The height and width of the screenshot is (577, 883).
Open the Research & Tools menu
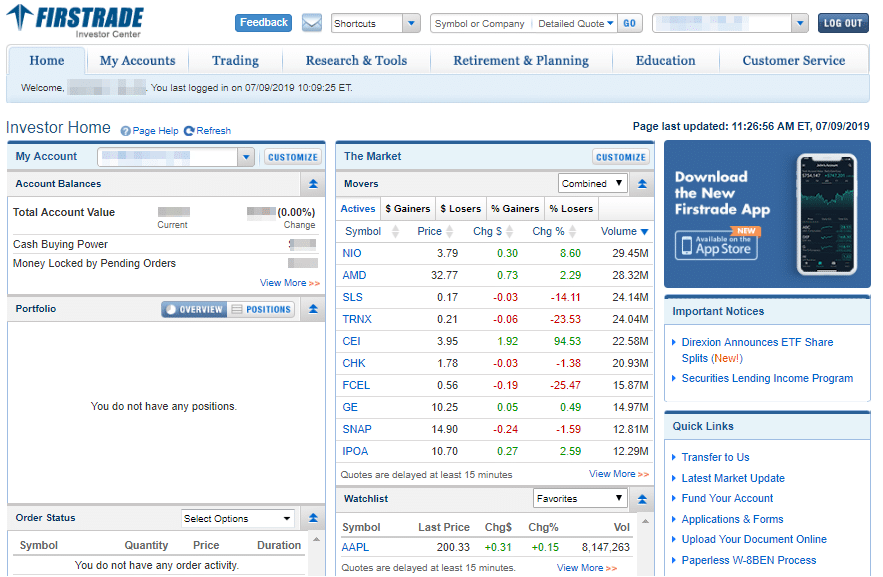pos(356,60)
